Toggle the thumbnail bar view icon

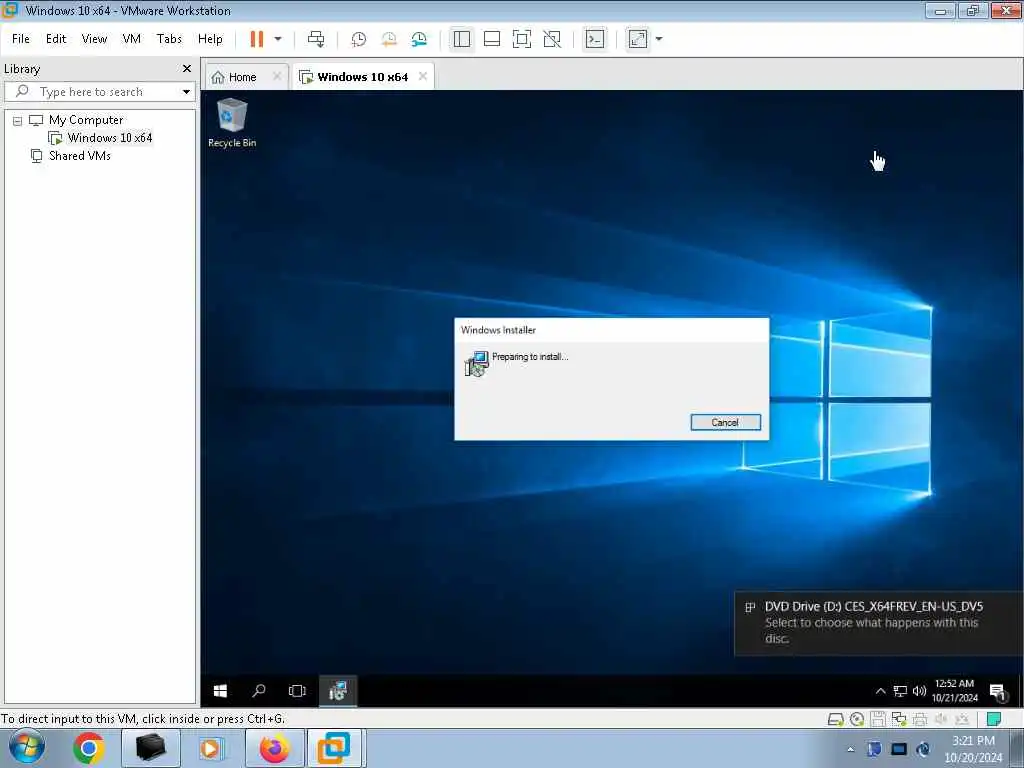[x=492, y=39]
